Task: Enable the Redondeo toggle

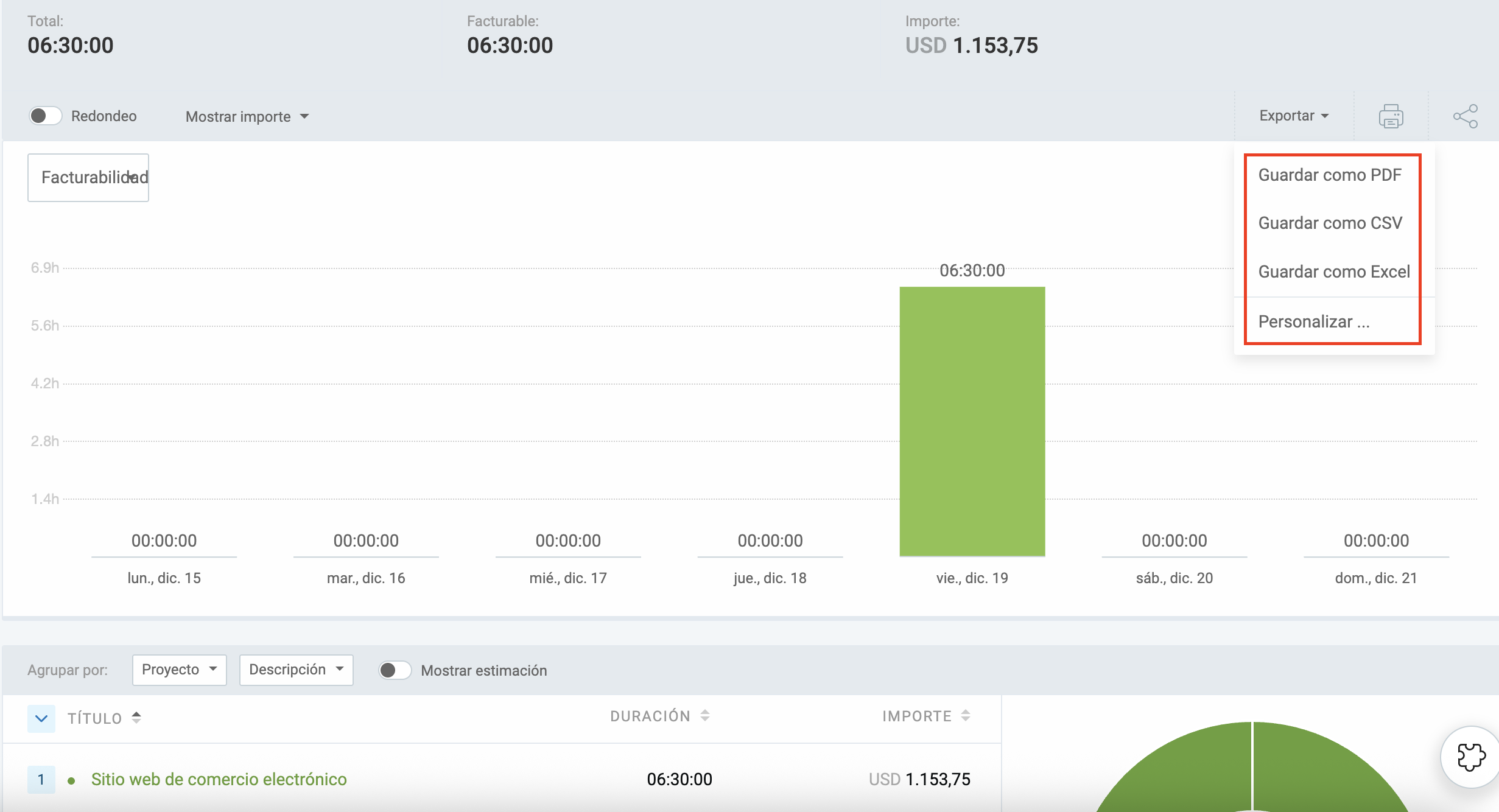Action: point(46,115)
